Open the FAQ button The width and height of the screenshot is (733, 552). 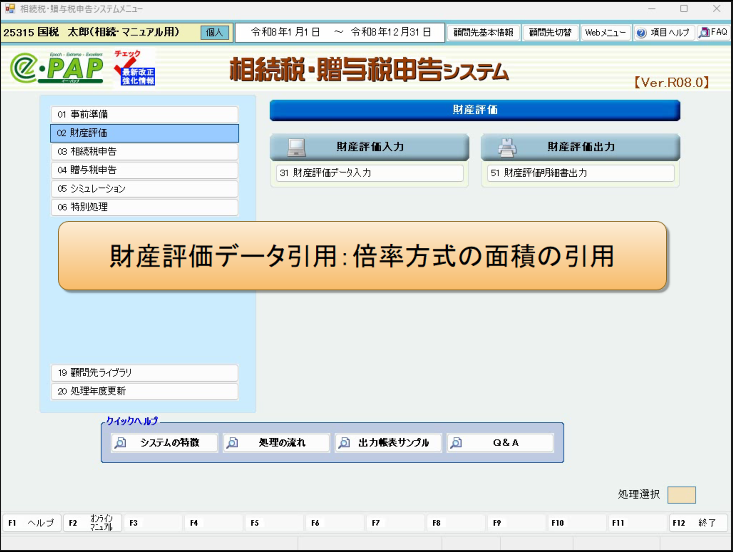pyautogui.click(x=714, y=32)
